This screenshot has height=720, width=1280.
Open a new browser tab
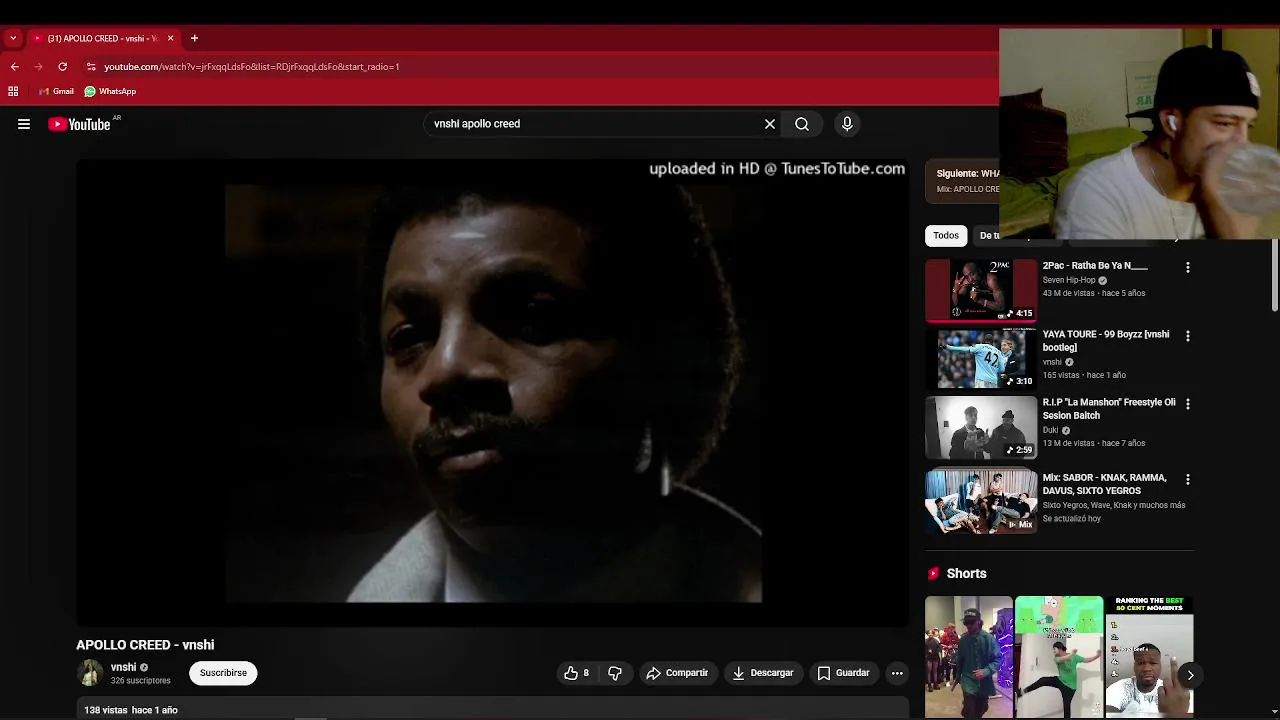click(x=194, y=38)
